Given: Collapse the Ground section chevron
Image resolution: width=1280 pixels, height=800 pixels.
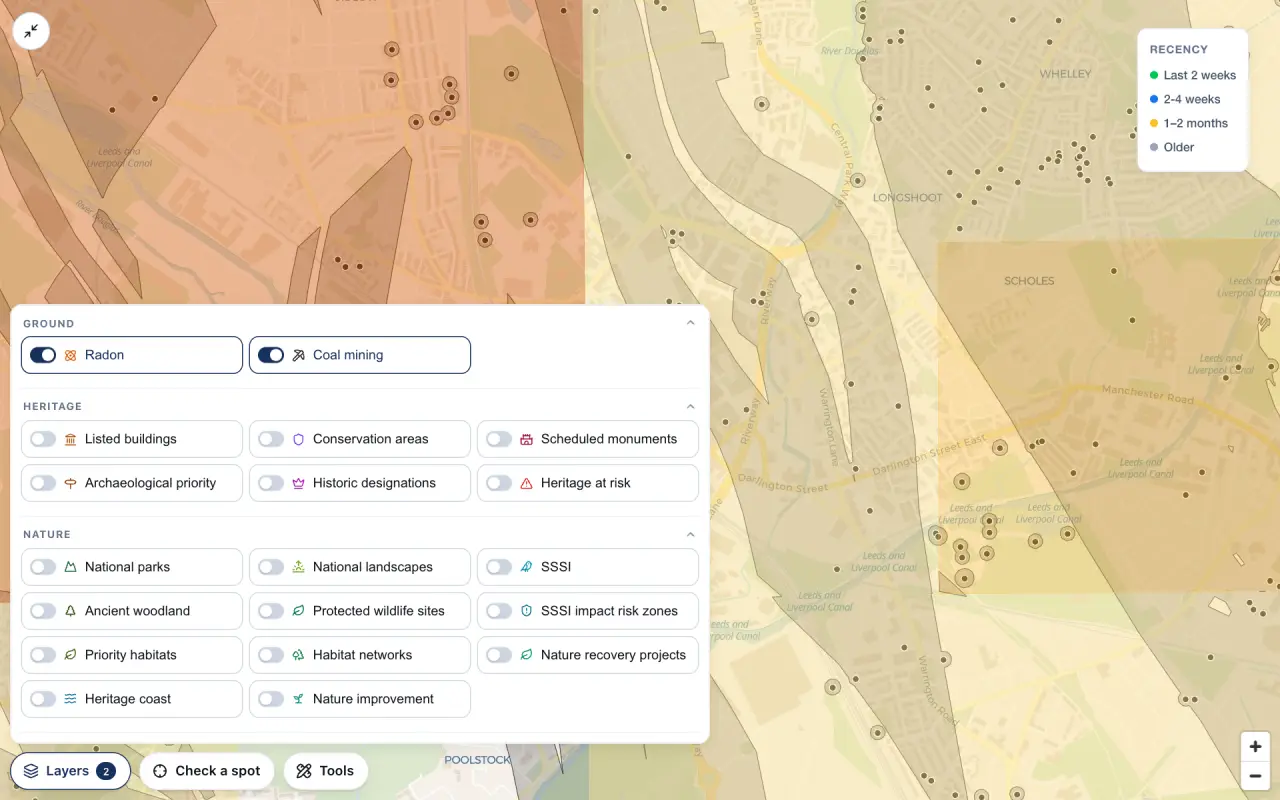Looking at the screenshot, I should point(690,323).
